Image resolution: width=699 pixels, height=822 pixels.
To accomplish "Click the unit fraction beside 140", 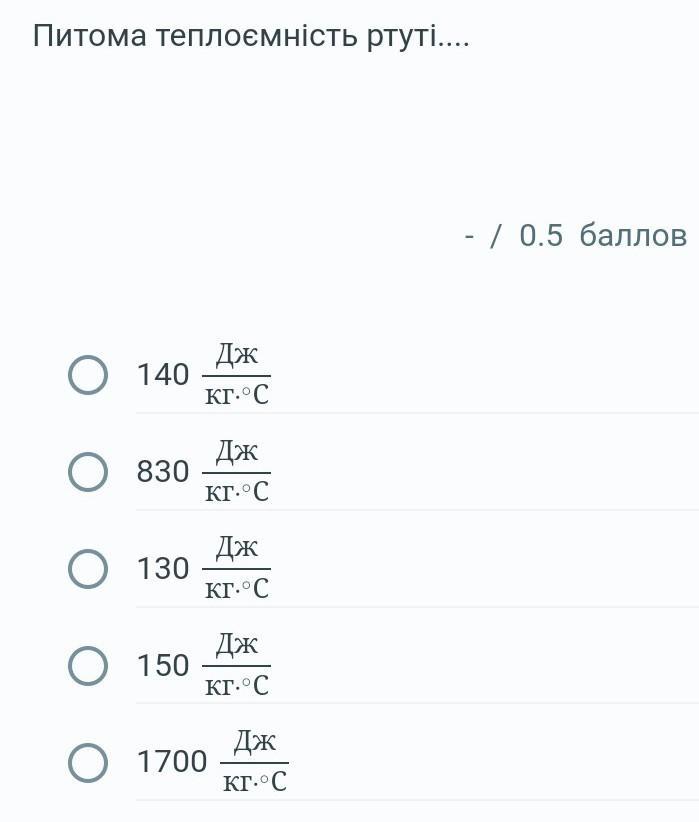I will coord(236,374).
